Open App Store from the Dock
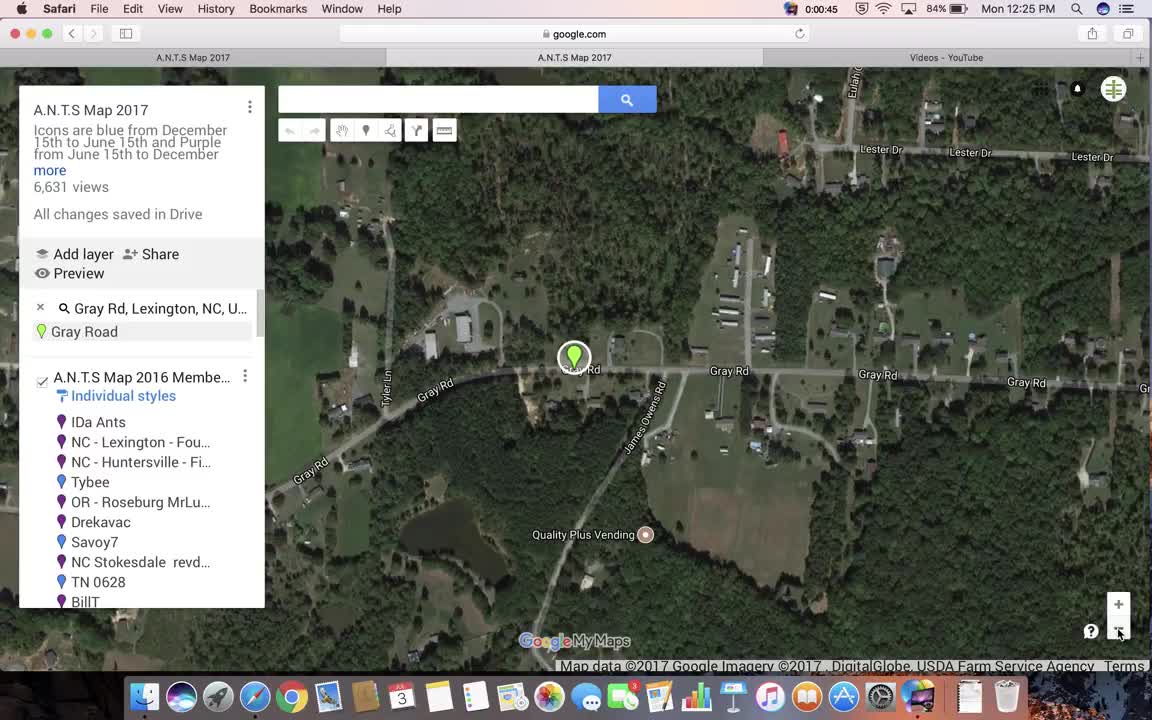Image resolution: width=1152 pixels, height=720 pixels. point(843,696)
